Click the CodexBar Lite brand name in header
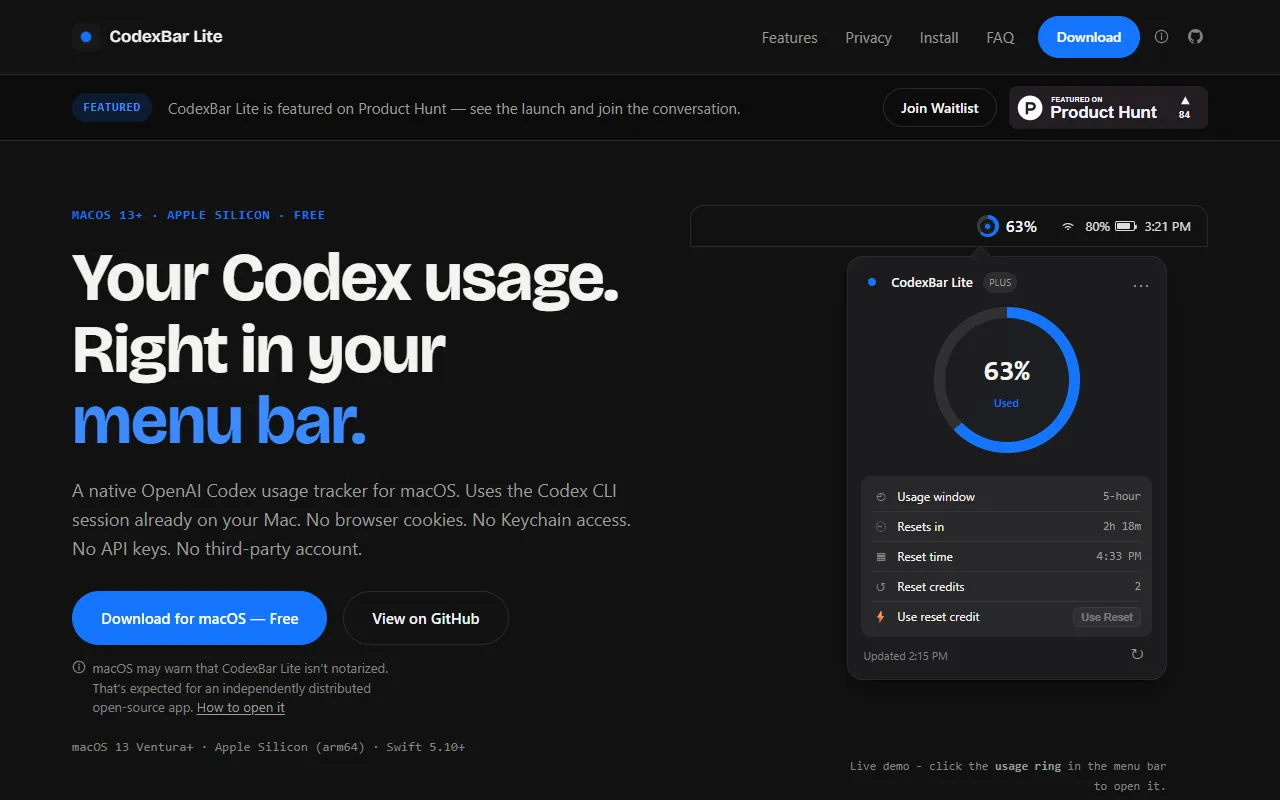This screenshot has height=800, width=1280. (x=166, y=37)
